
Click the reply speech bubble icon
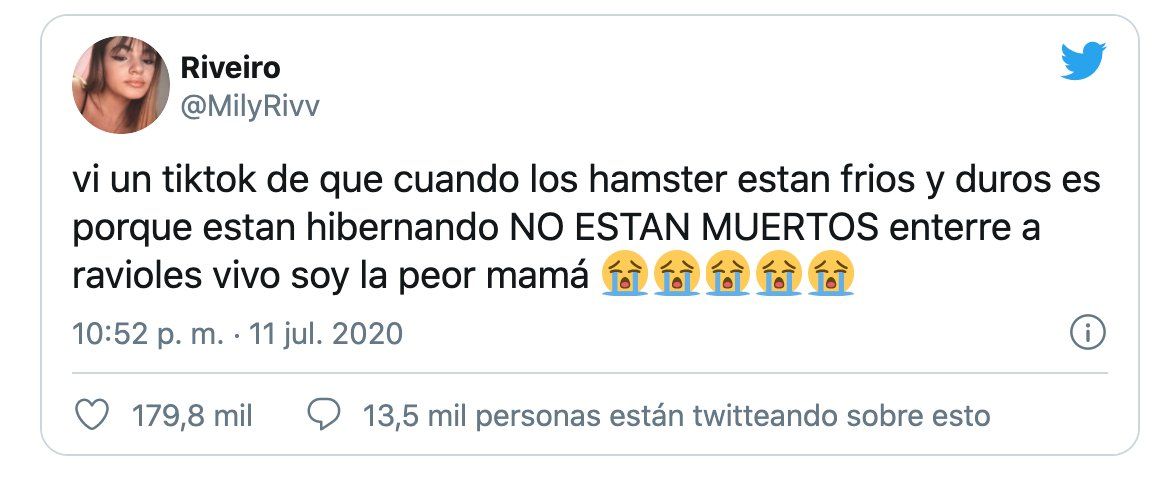[x=325, y=415]
